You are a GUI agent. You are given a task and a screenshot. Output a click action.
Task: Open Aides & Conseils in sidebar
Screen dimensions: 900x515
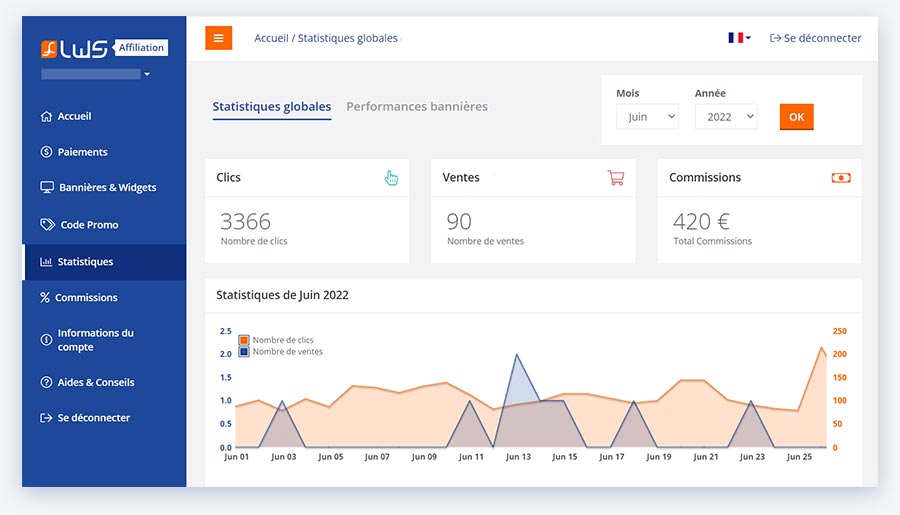[x=95, y=382]
